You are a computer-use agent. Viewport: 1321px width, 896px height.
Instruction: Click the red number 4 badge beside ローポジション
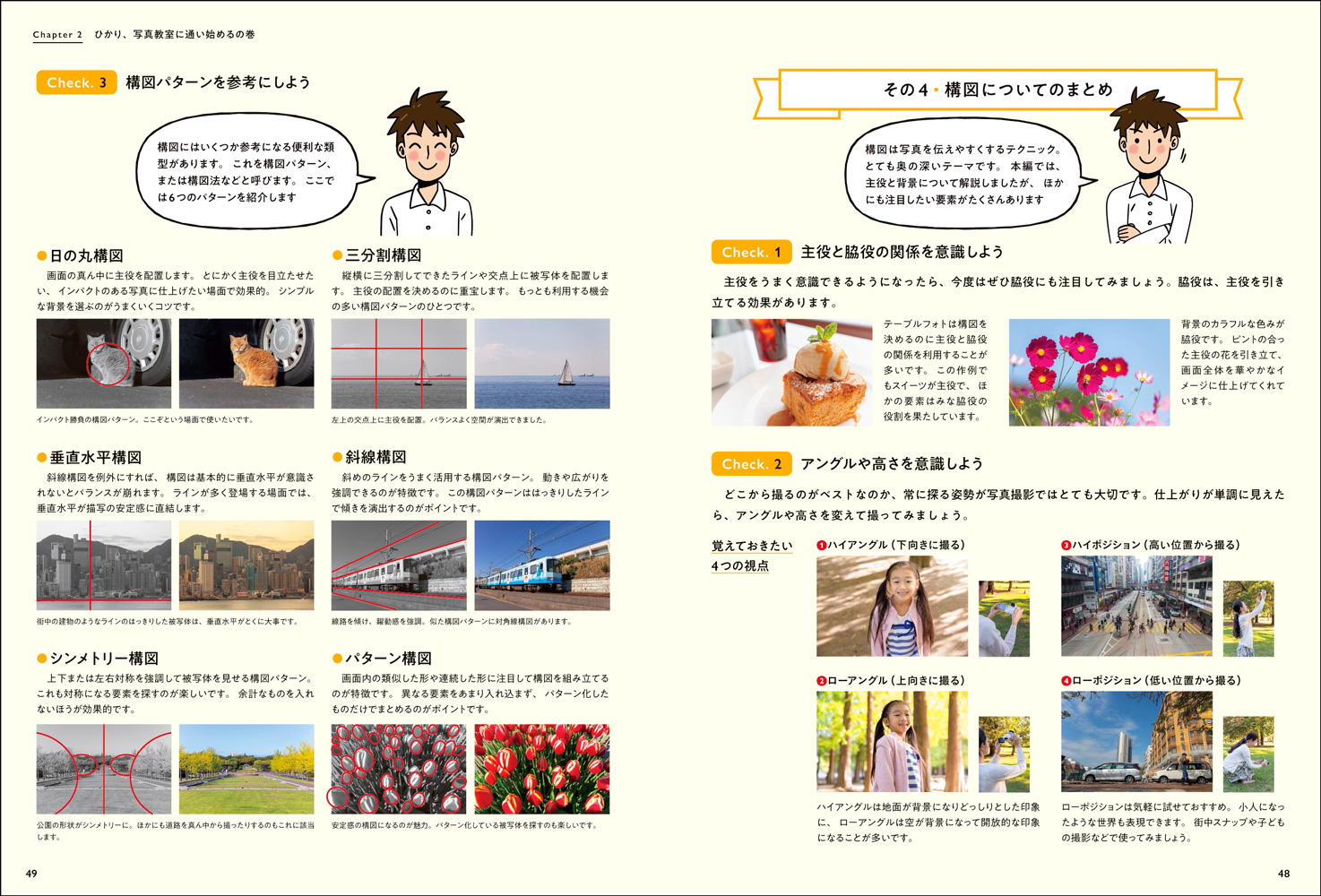click(x=1066, y=681)
